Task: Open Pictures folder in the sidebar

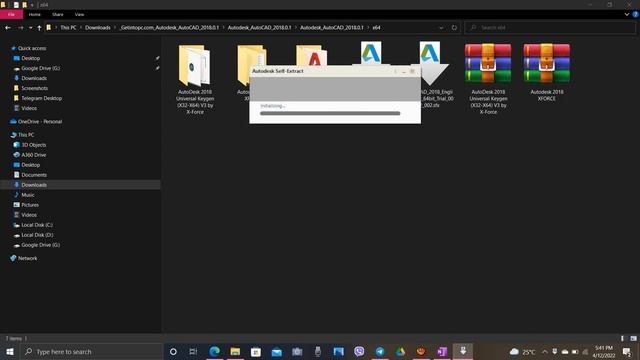Action: pos(30,205)
